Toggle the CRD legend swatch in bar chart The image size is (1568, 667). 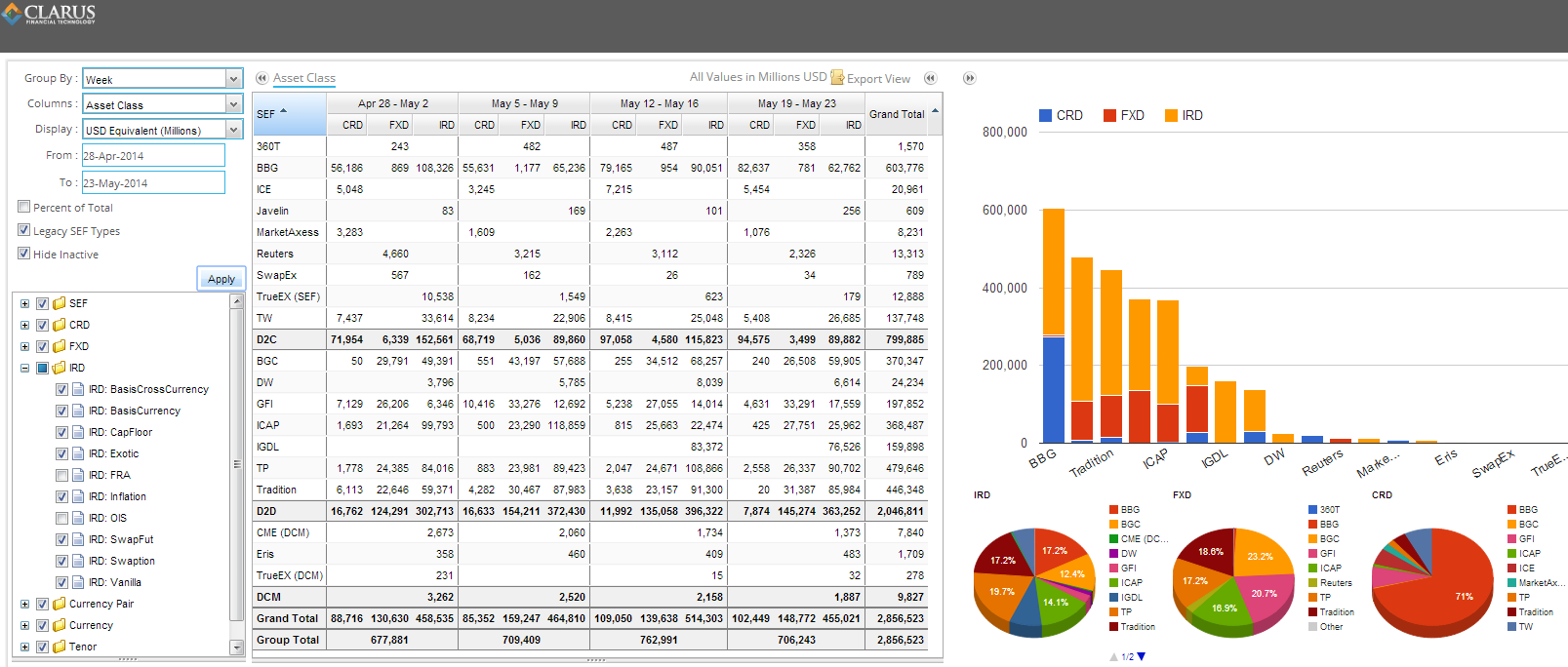pyautogui.click(x=1045, y=115)
